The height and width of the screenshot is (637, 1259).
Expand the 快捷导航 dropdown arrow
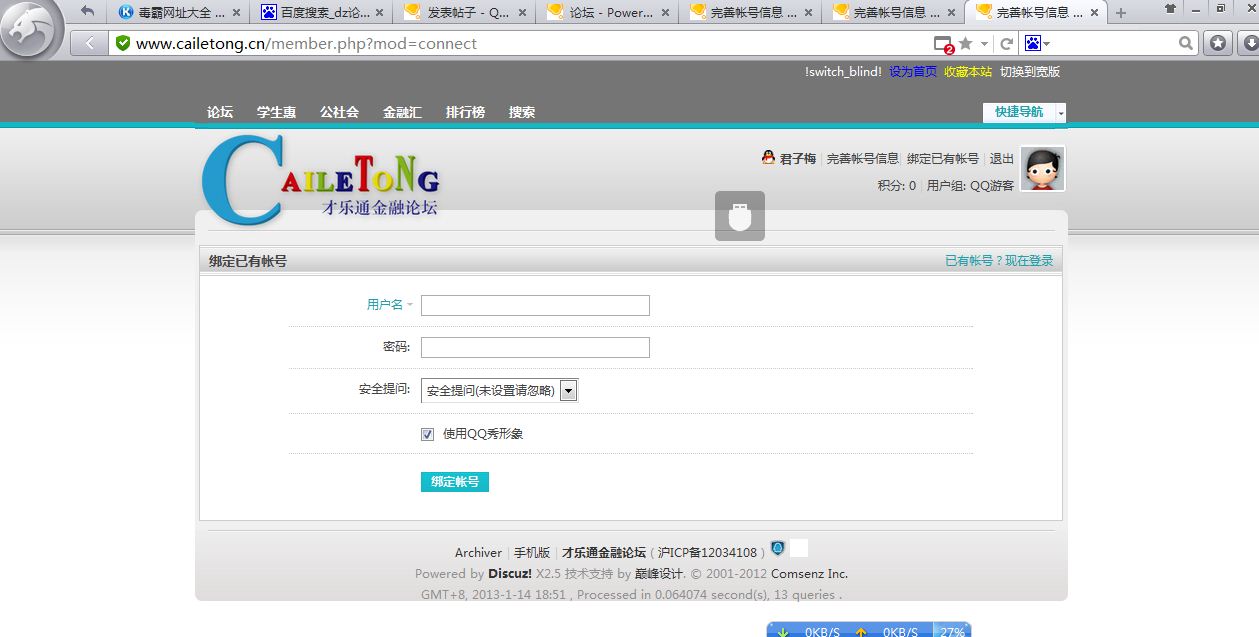coord(1061,113)
